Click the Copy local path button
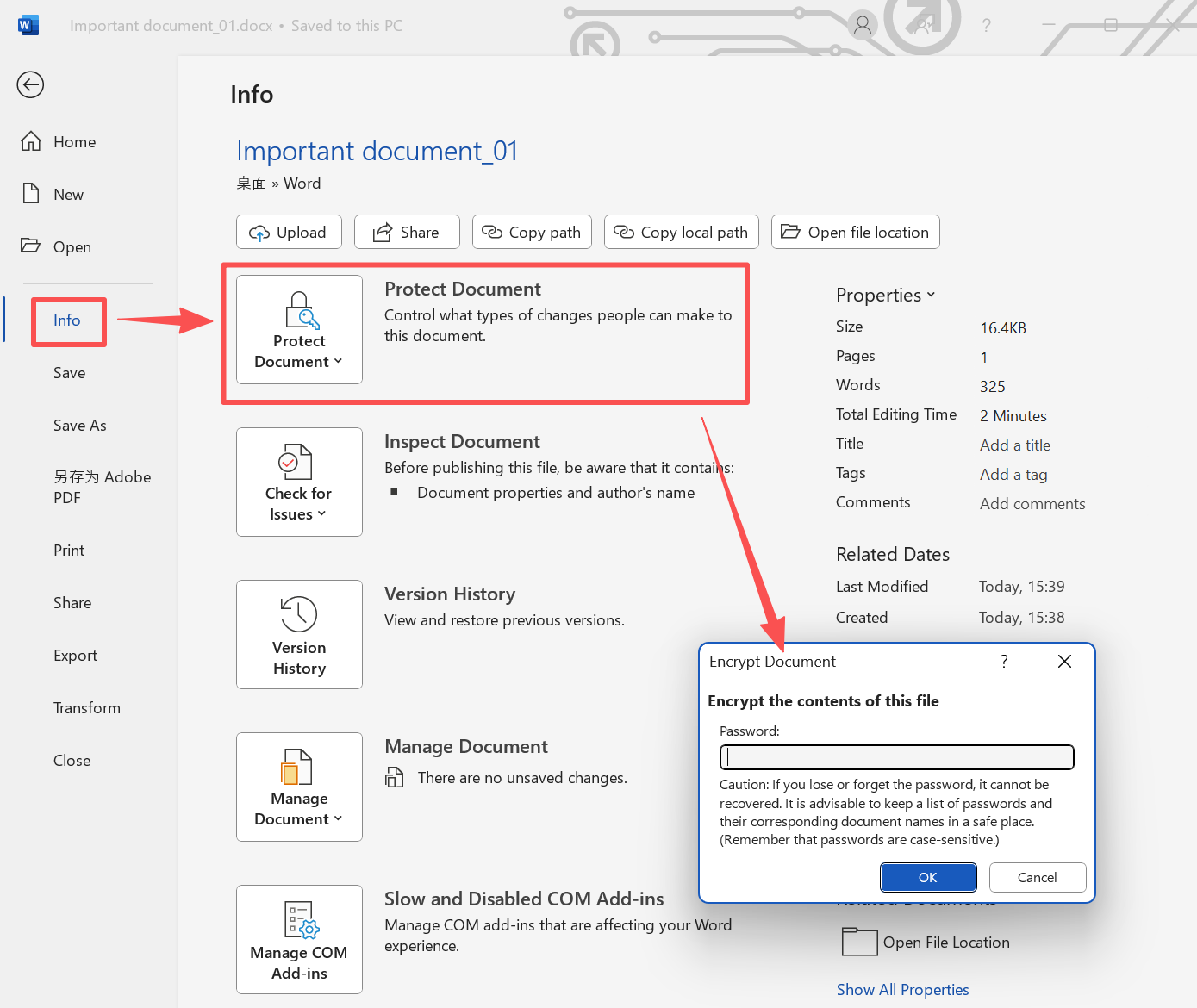The width and height of the screenshot is (1197, 1008). (x=681, y=233)
